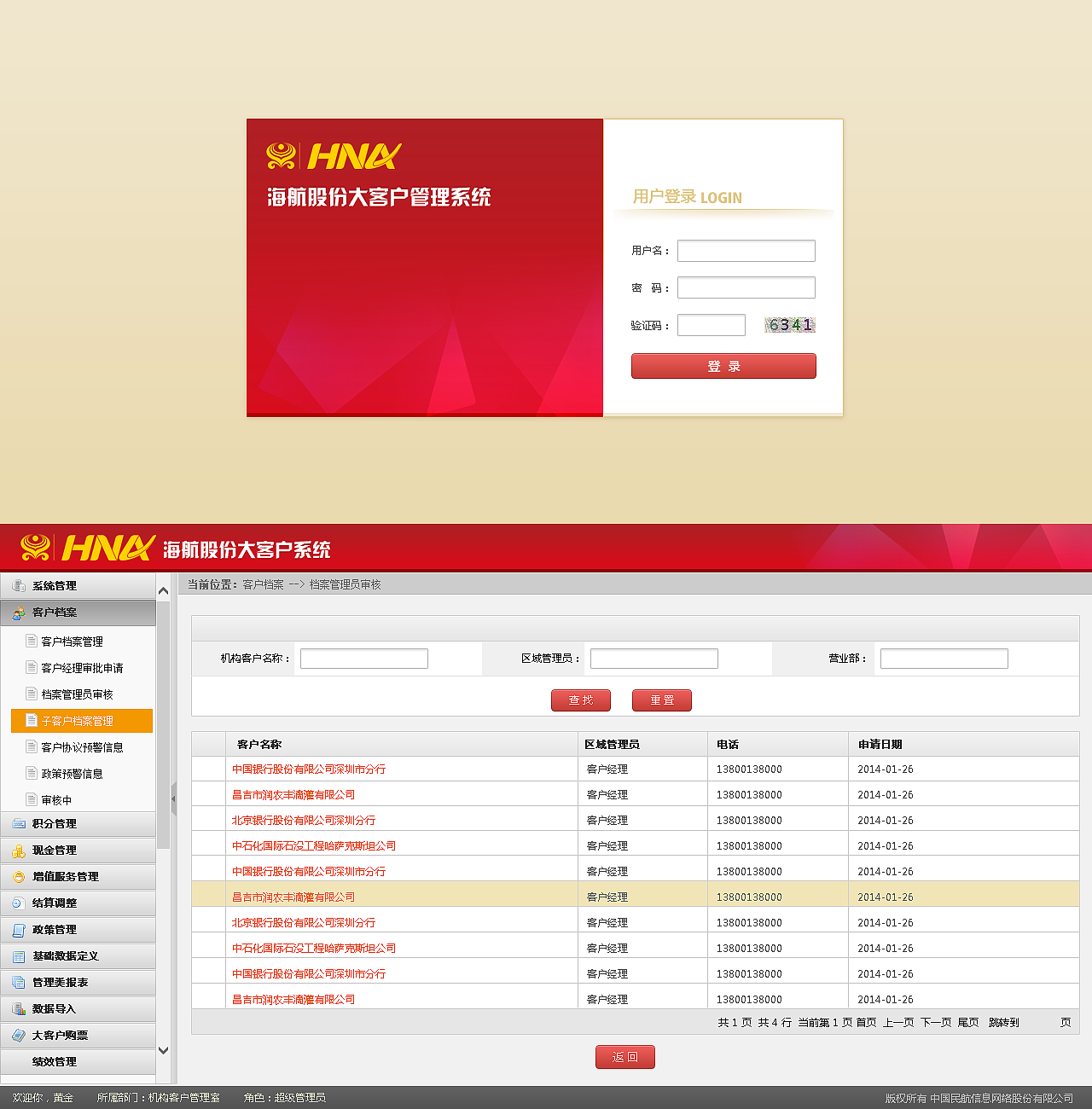Select the 增值服务管理 icon
The width and height of the screenshot is (1092, 1109).
[19, 877]
